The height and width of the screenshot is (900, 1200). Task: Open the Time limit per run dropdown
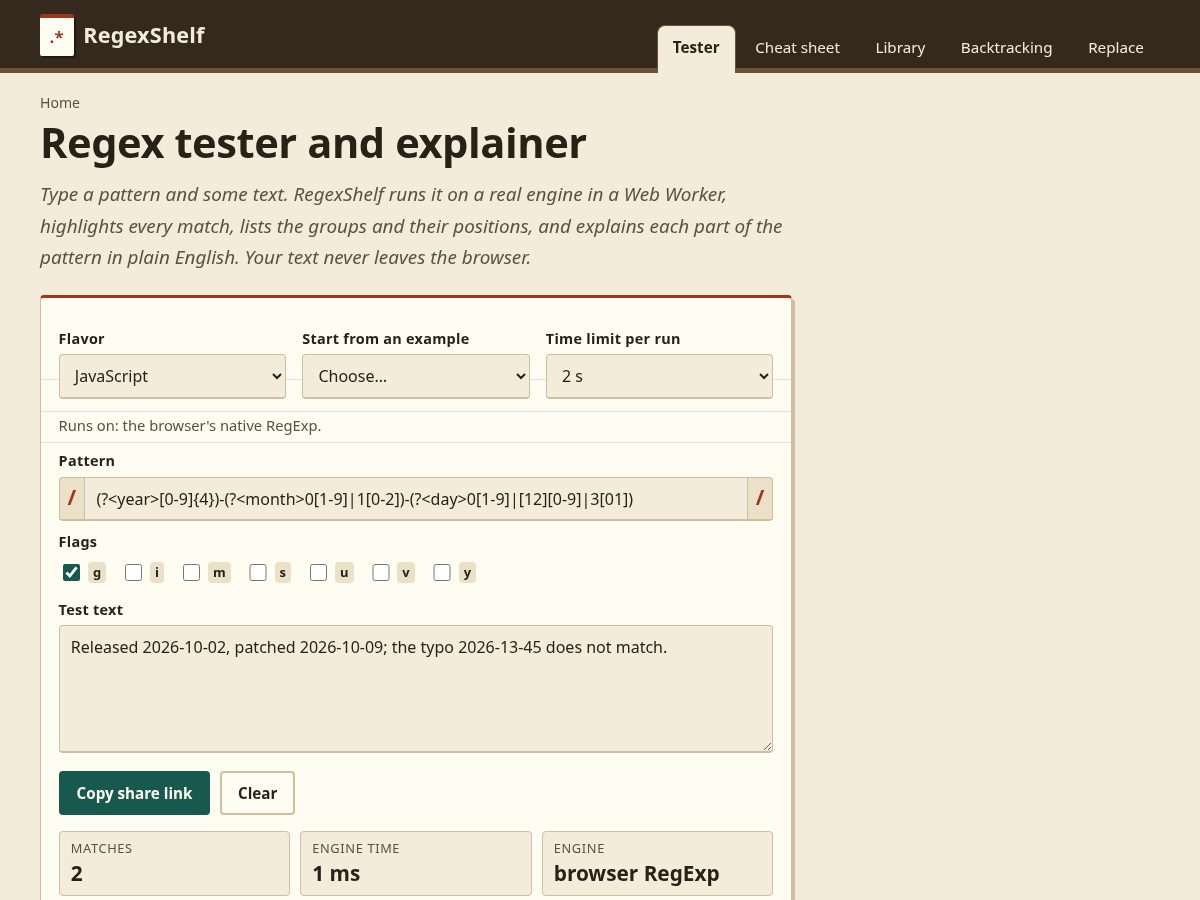[x=659, y=376]
